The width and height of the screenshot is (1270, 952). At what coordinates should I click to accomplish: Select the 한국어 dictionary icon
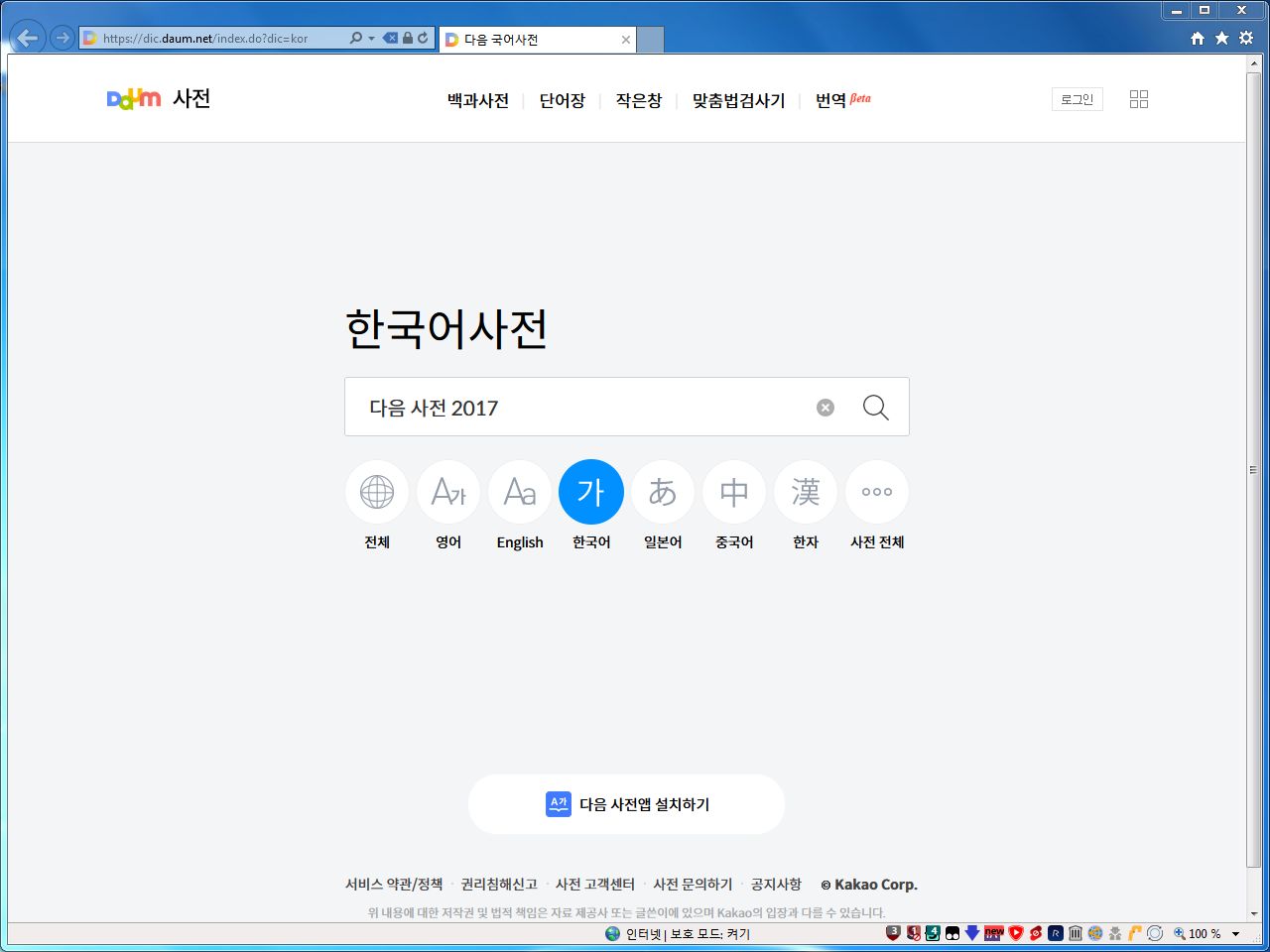[591, 492]
